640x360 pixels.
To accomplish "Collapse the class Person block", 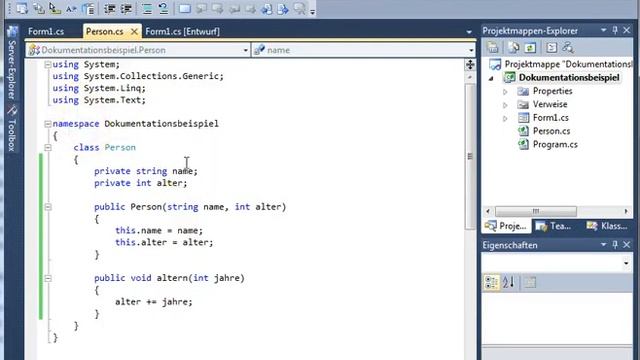I will 48,147.
